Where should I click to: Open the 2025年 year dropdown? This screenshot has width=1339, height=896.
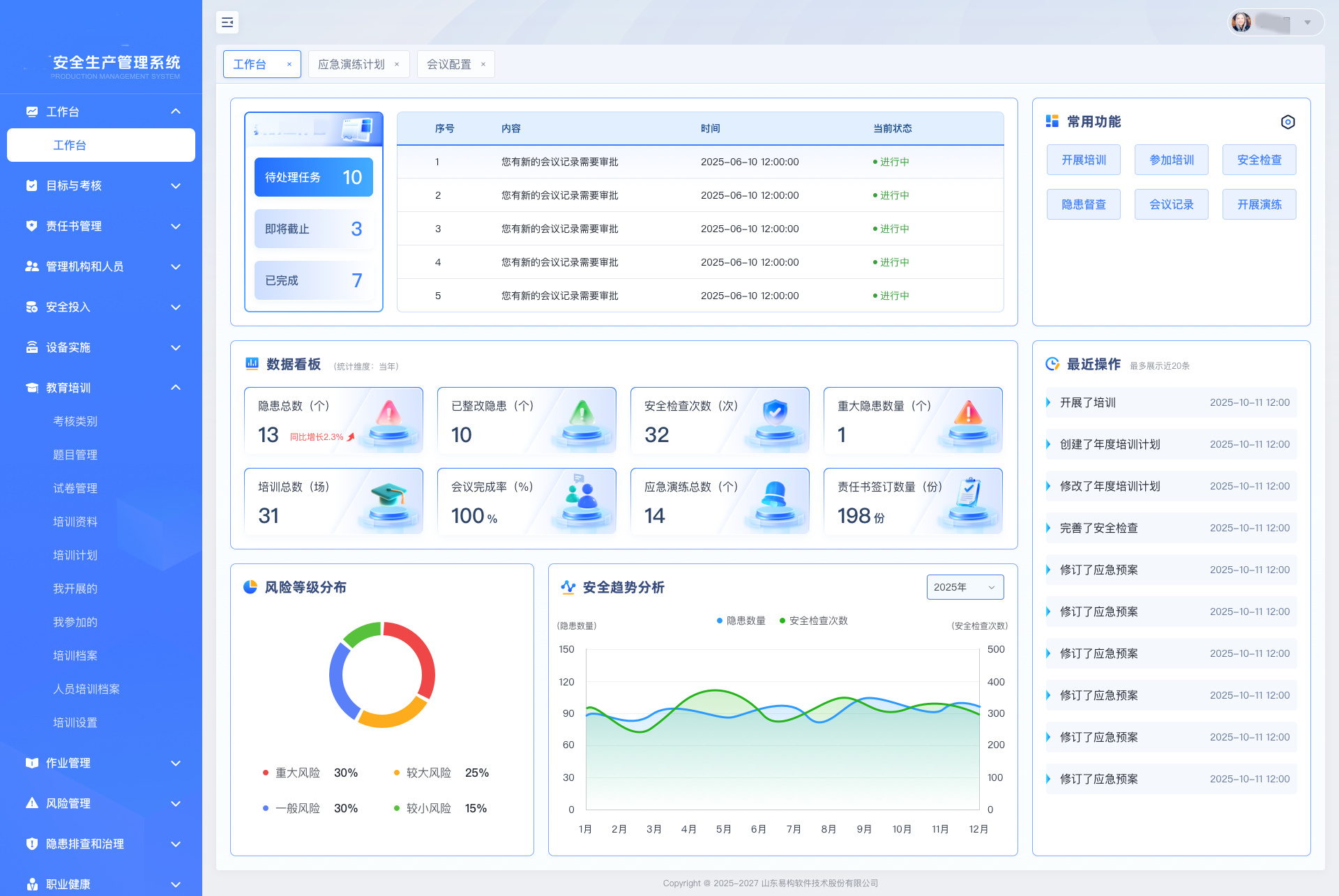(964, 587)
